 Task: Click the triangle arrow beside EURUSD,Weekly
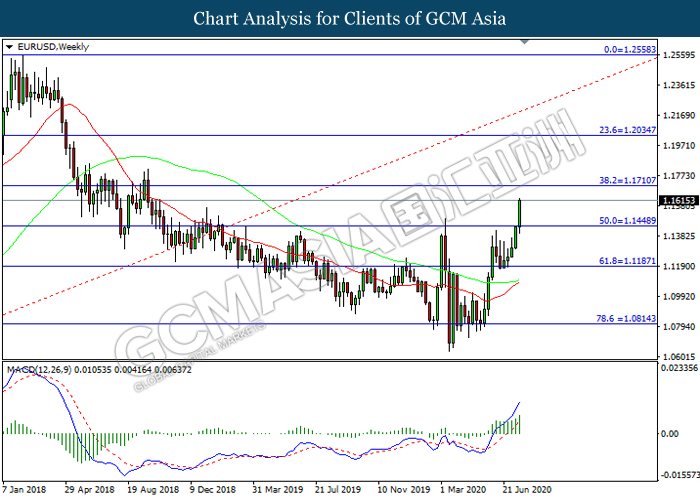[x=9, y=46]
